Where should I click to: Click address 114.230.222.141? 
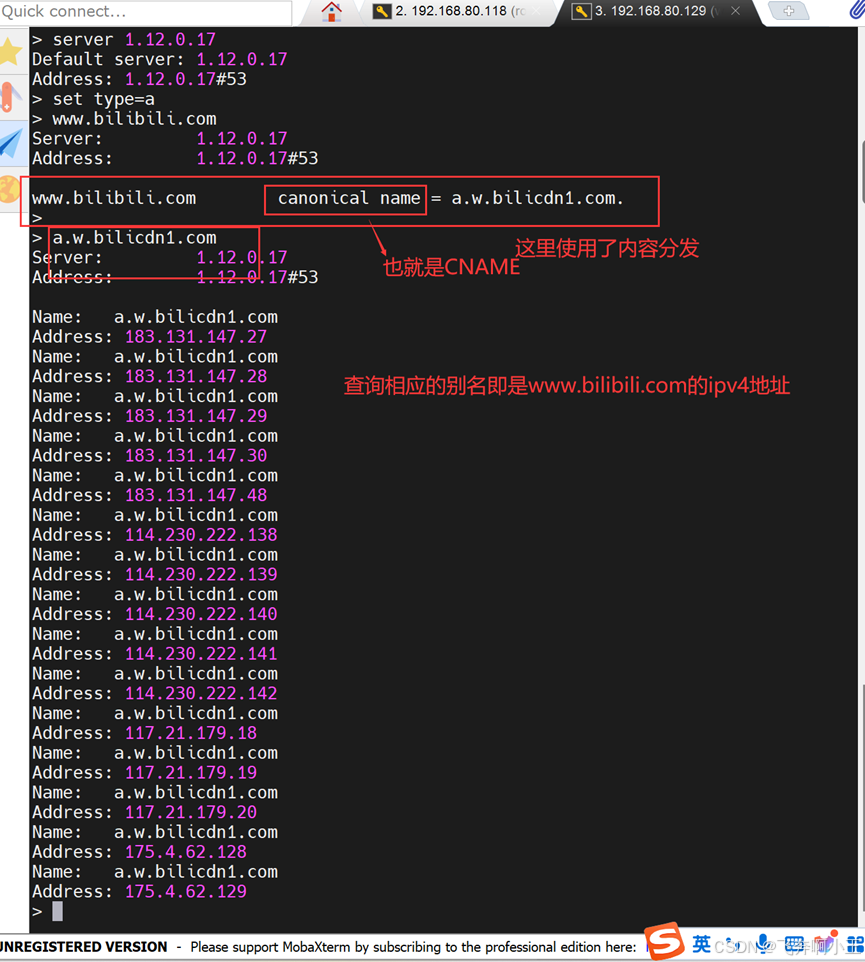coord(201,654)
